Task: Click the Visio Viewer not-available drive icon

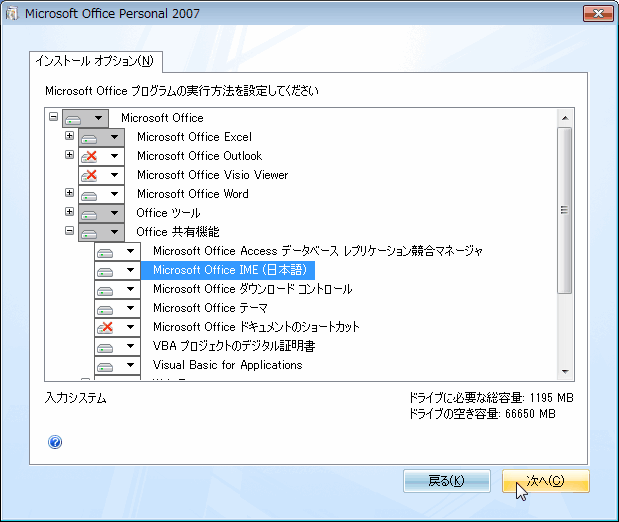Action: [90, 175]
